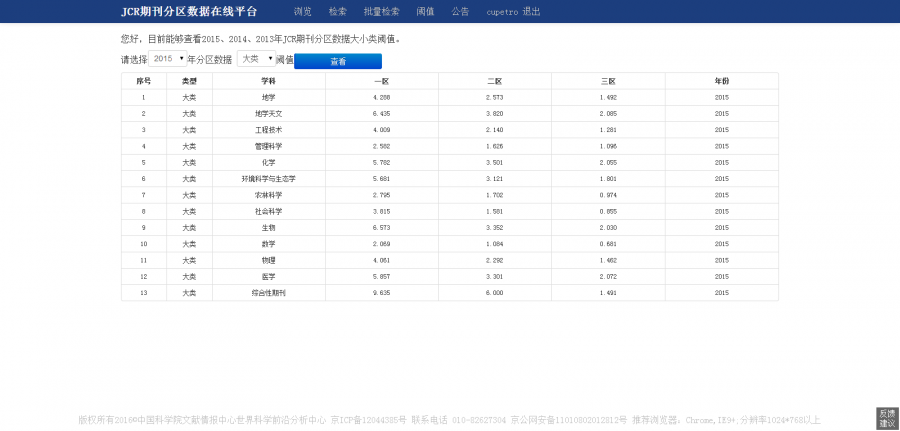The height and width of the screenshot is (431, 900).
Task: Expand the 2015 year dropdown
Action: (168, 59)
